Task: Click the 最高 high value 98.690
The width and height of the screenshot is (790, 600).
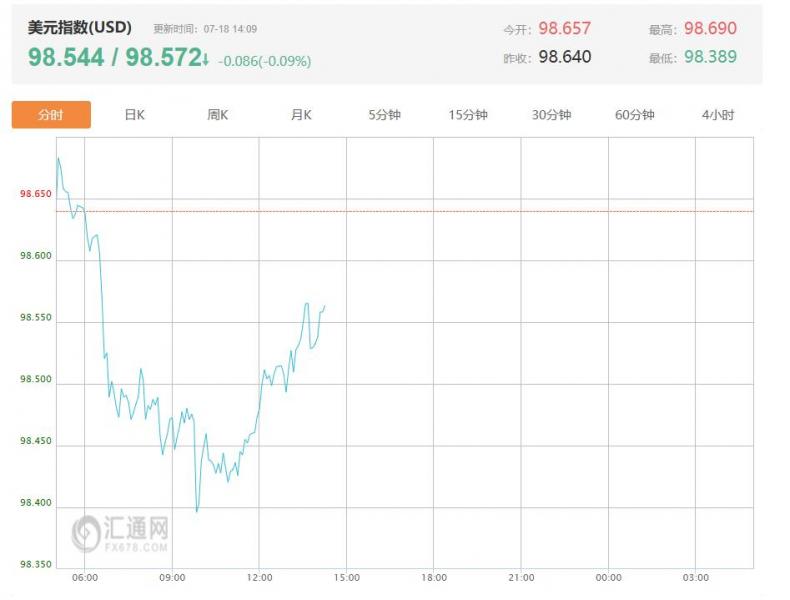Action: tap(710, 29)
